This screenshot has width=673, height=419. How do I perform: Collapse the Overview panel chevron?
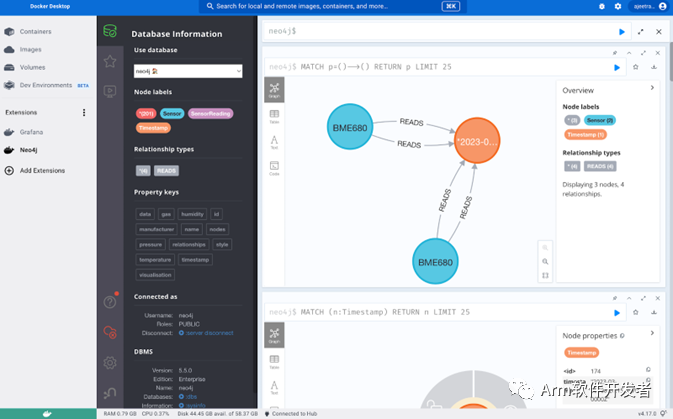pyautogui.click(x=652, y=88)
